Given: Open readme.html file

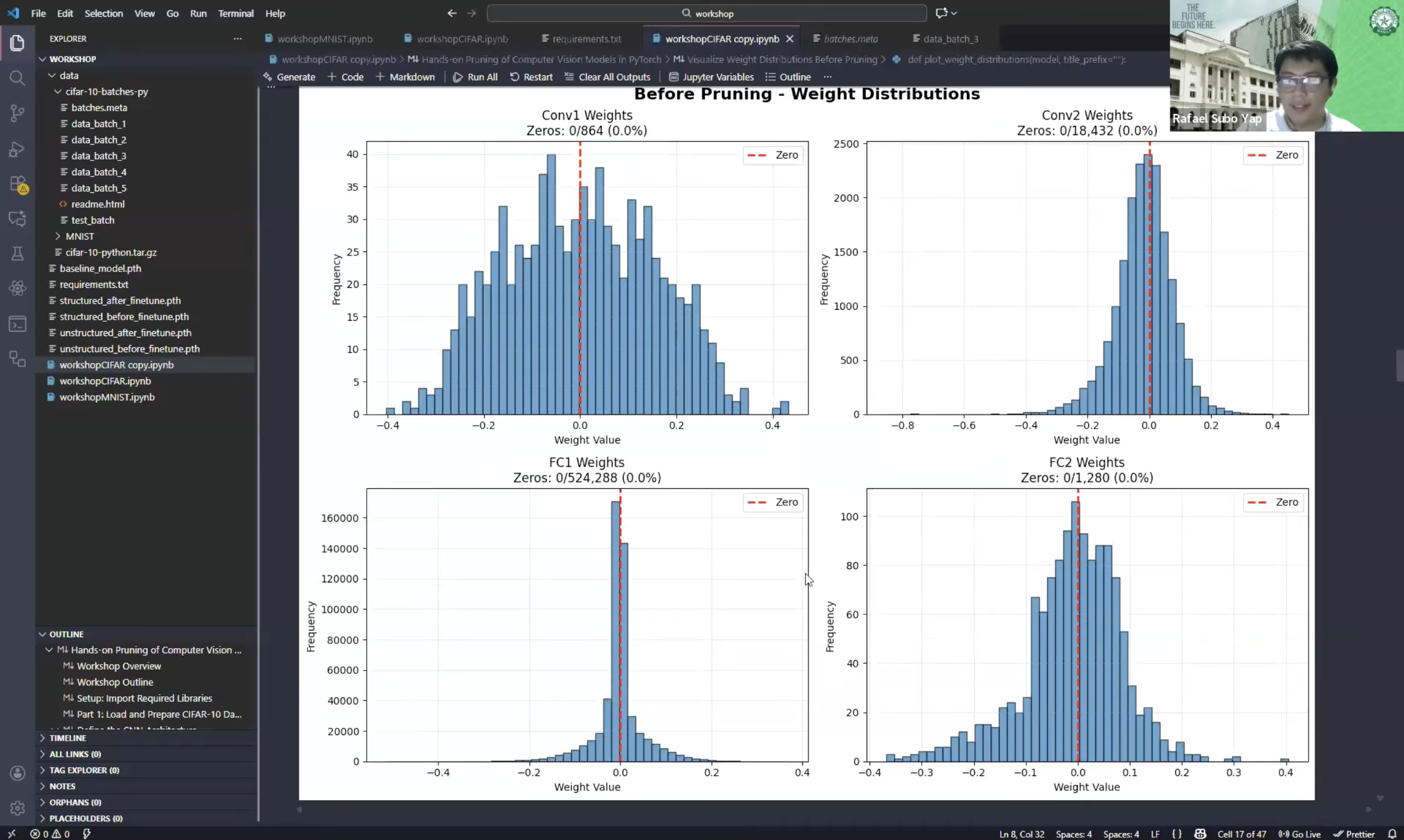Looking at the screenshot, I should pos(97,204).
